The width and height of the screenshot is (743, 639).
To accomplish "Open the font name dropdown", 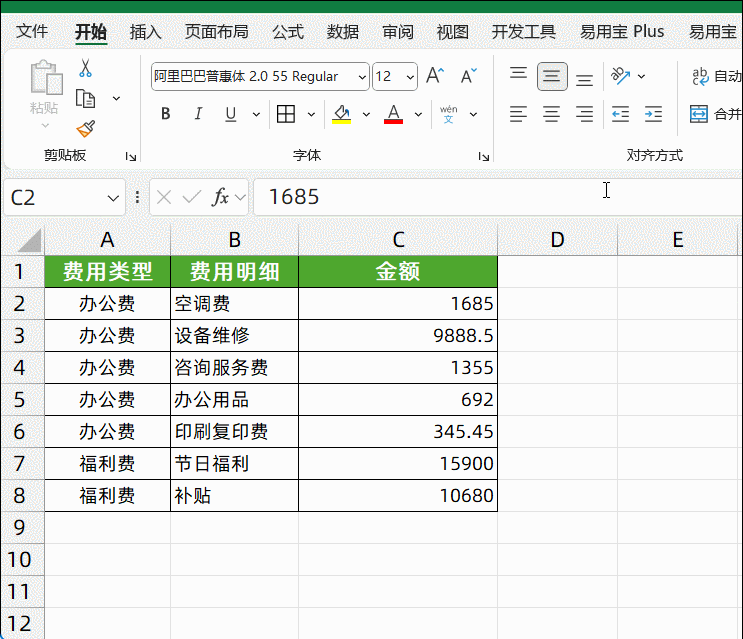I will (x=359, y=77).
